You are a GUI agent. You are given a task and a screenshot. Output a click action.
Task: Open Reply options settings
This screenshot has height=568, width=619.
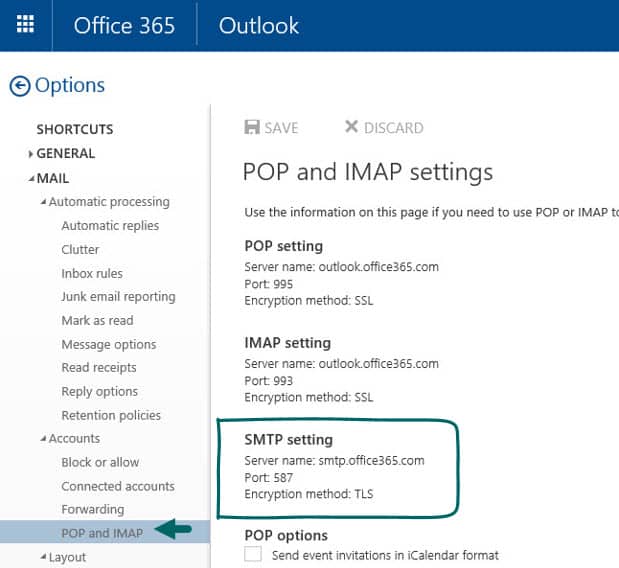(99, 392)
